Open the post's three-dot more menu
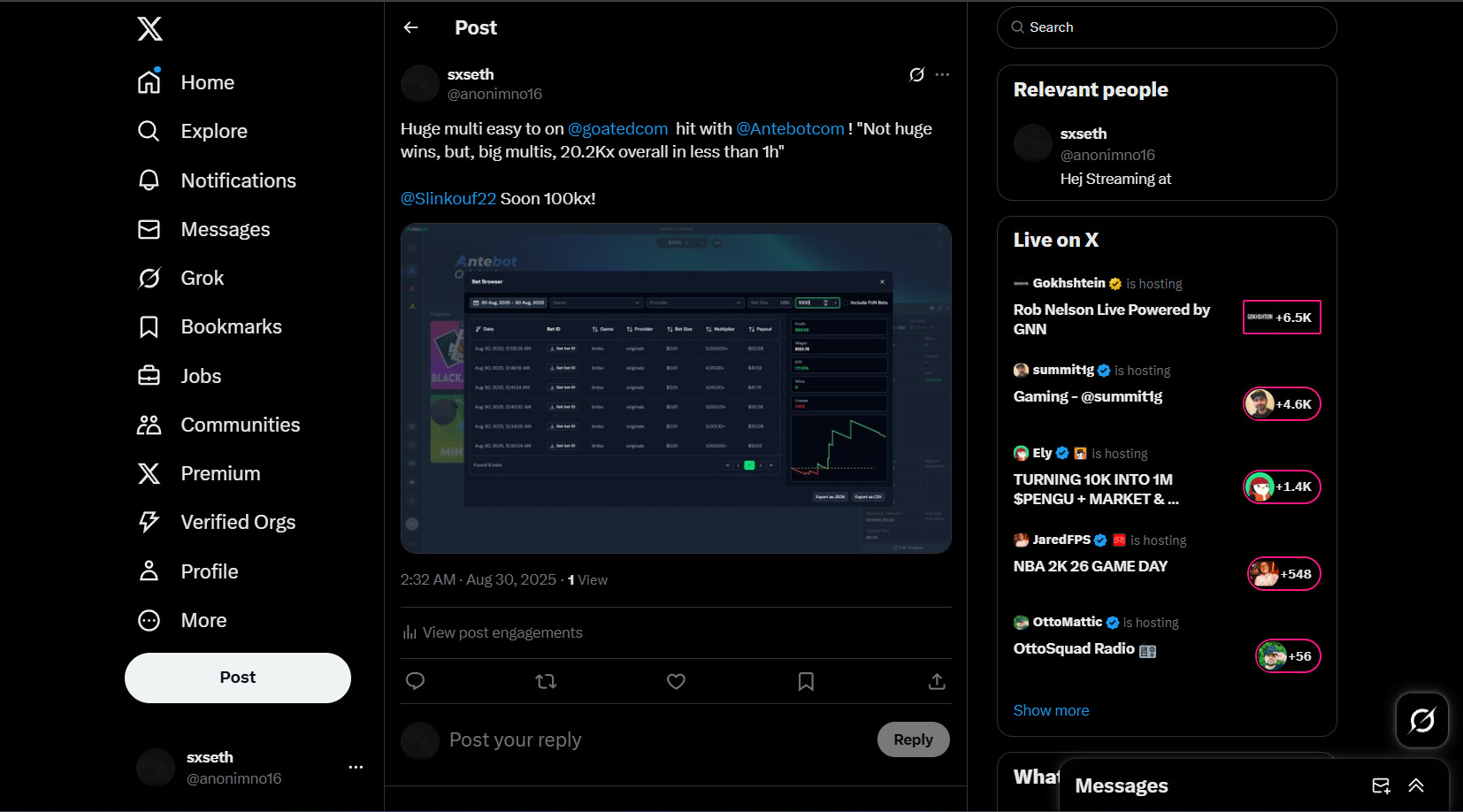Screen dimensions: 1463x812 click(x=942, y=74)
